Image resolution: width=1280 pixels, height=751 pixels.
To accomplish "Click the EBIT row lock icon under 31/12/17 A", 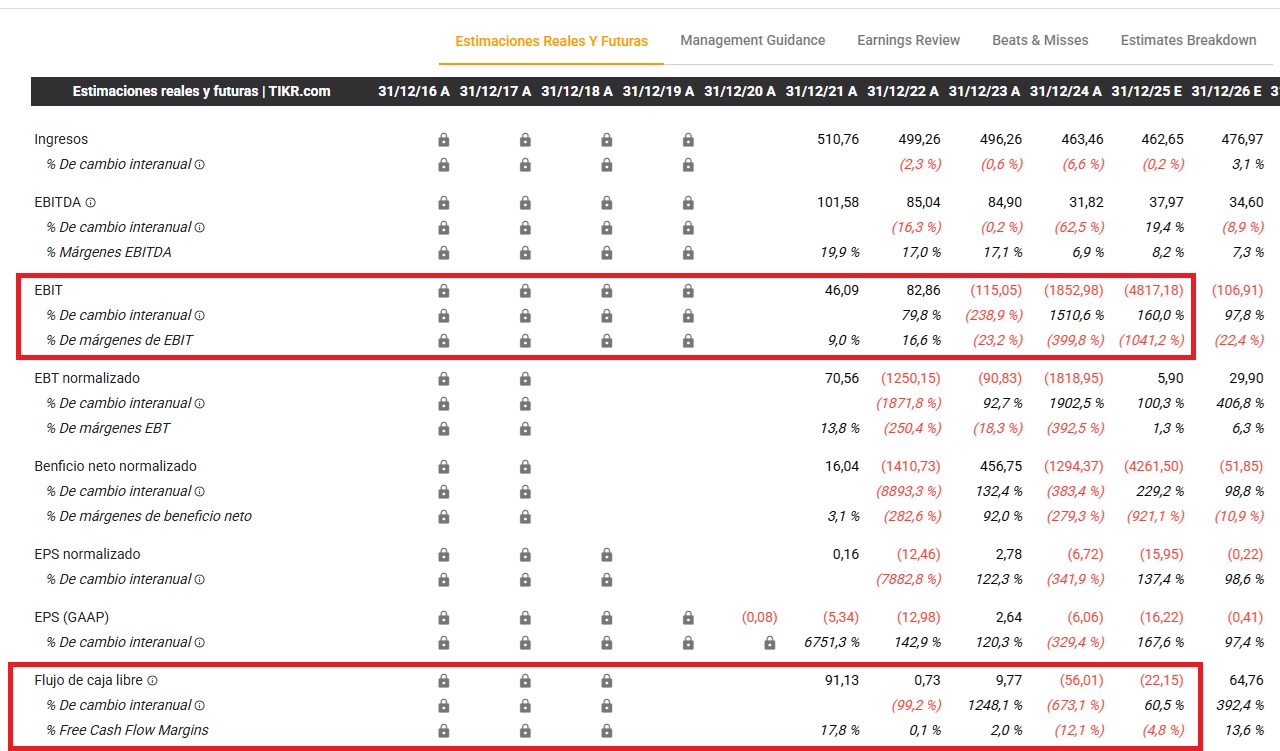I will tap(525, 291).
